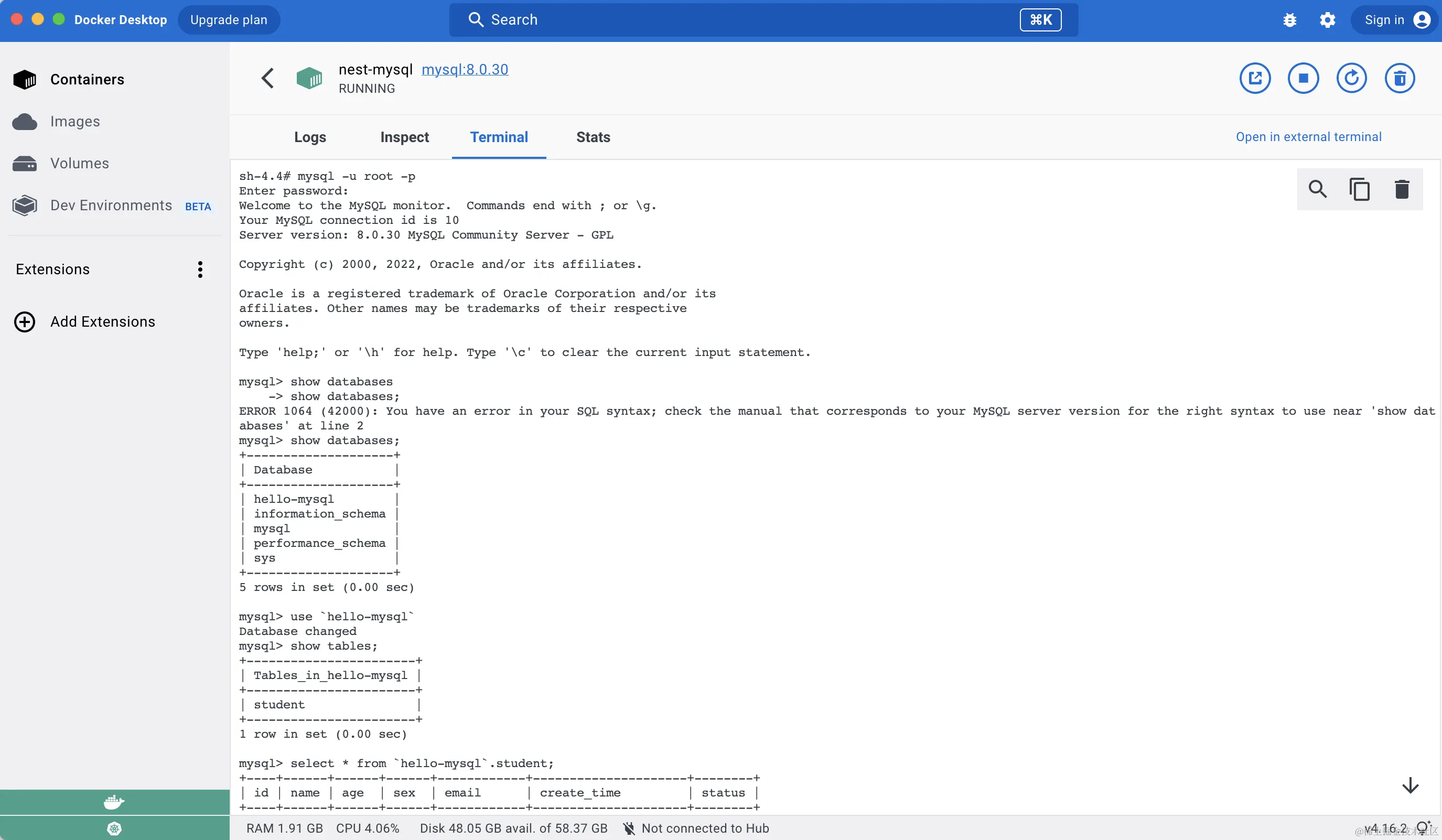The height and width of the screenshot is (840, 1442).
Task: Clear the terminal with trash icon
Action: click(1402, 189)
